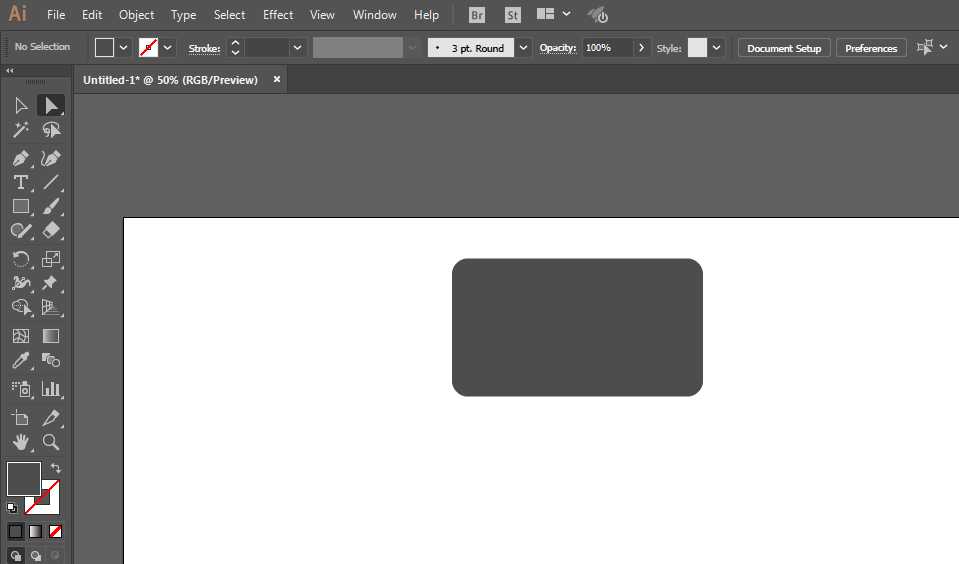This screenshot has height=564, width=959.
Task: Expand the Style swatch dropdown
Action: pos(716,48)
